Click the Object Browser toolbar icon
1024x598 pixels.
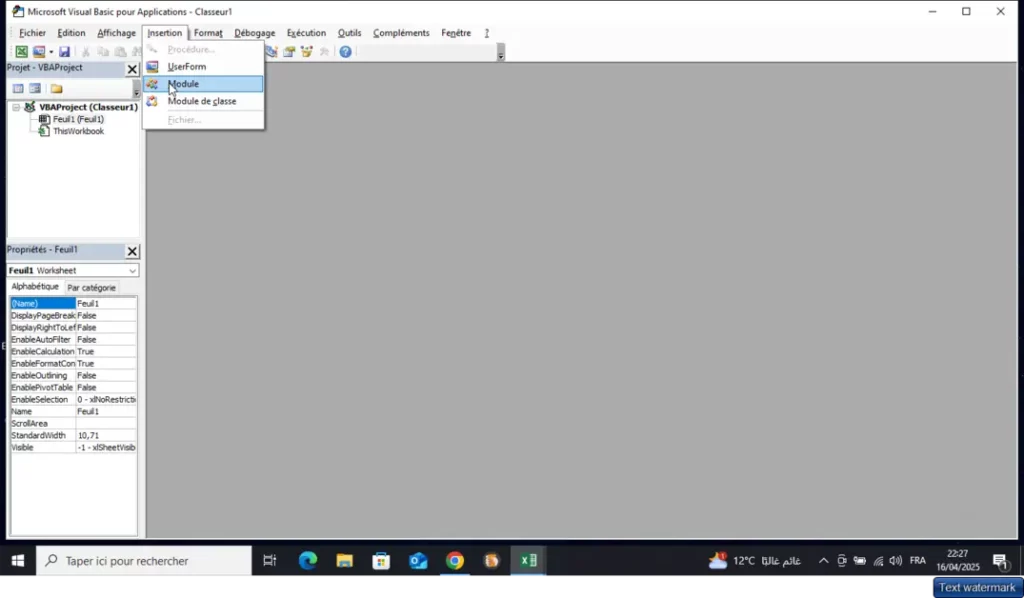[307, 51]
